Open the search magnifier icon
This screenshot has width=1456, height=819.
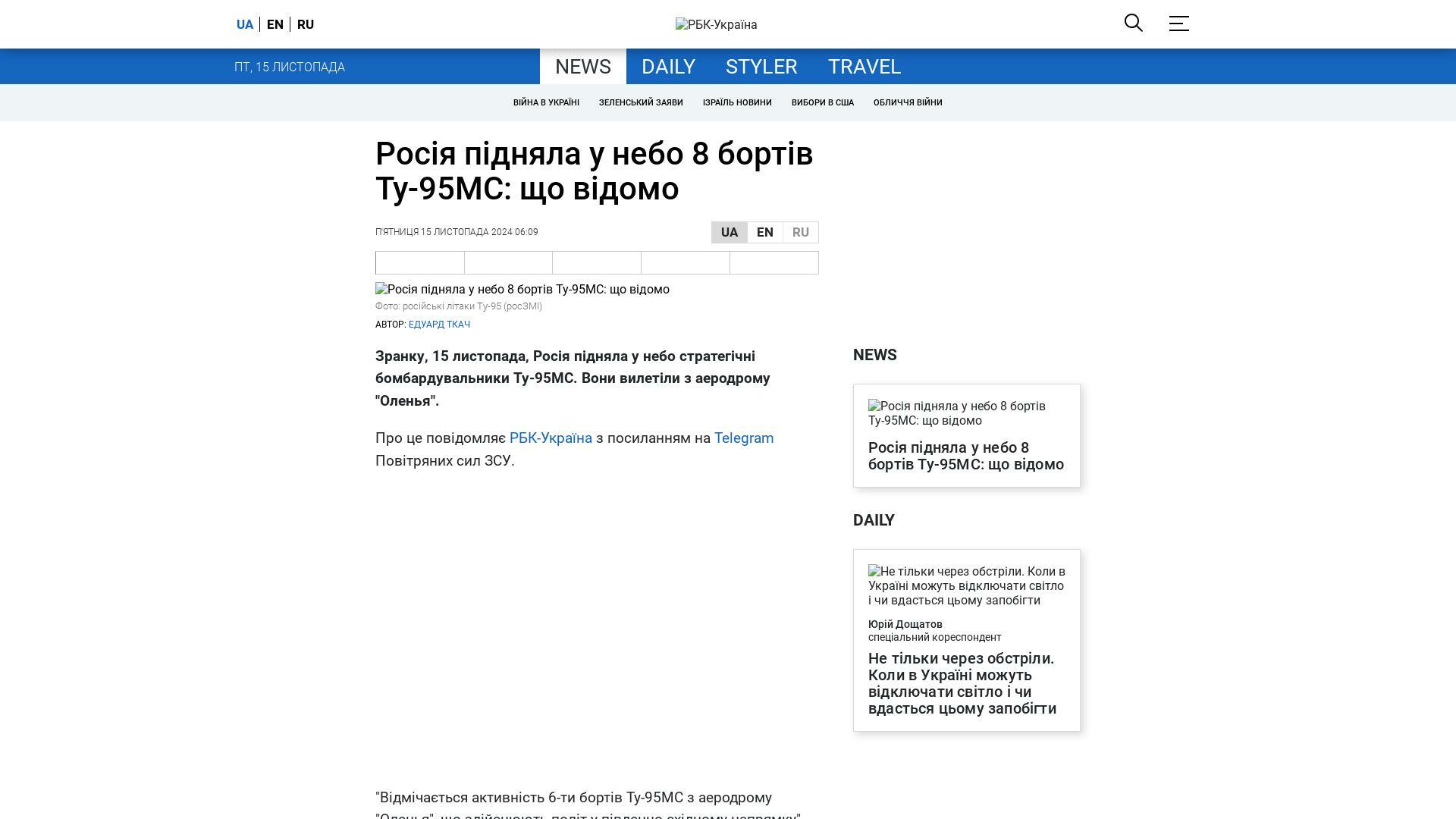[x=1133, y=23]
